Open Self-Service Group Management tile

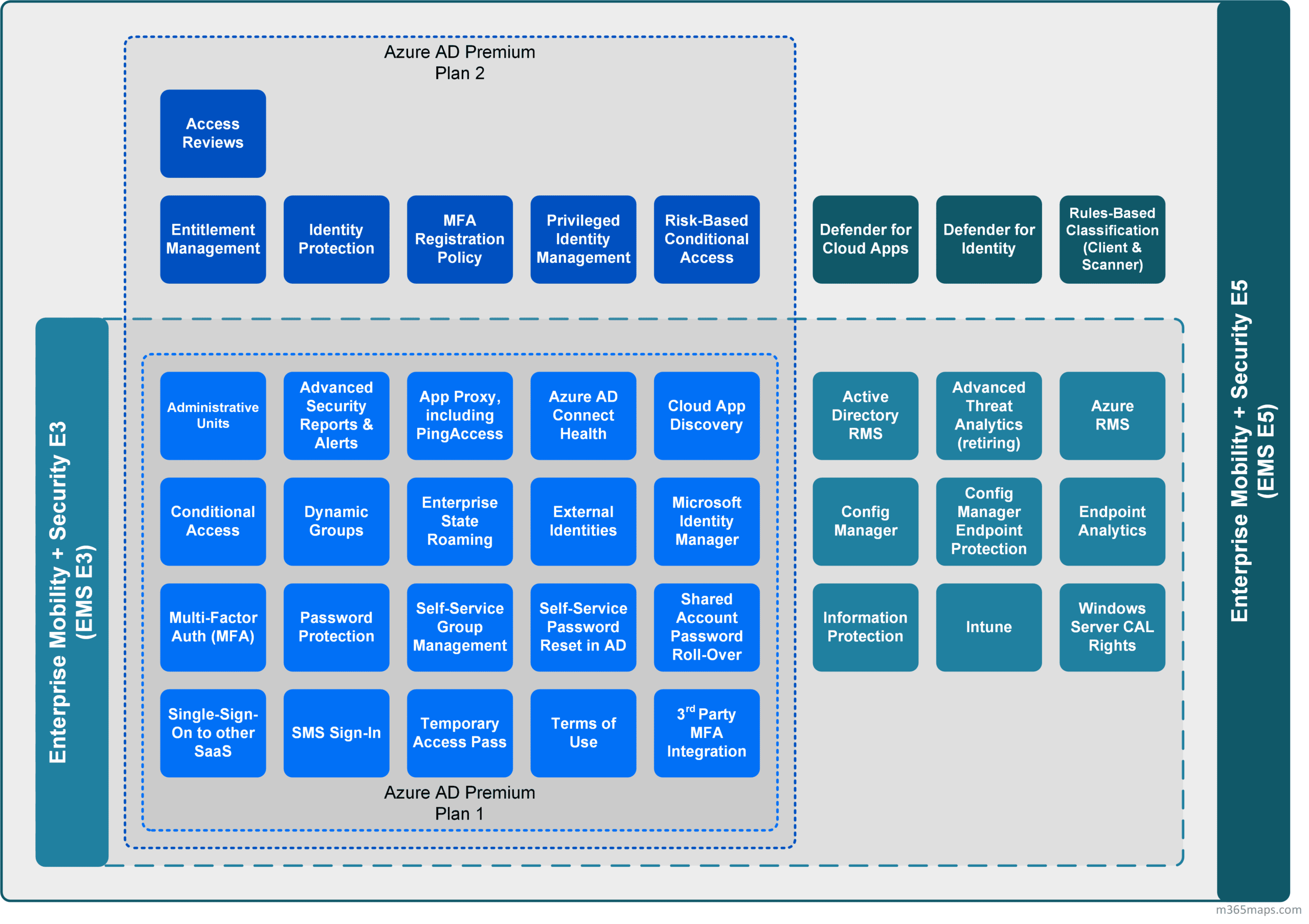coord(460,627)
